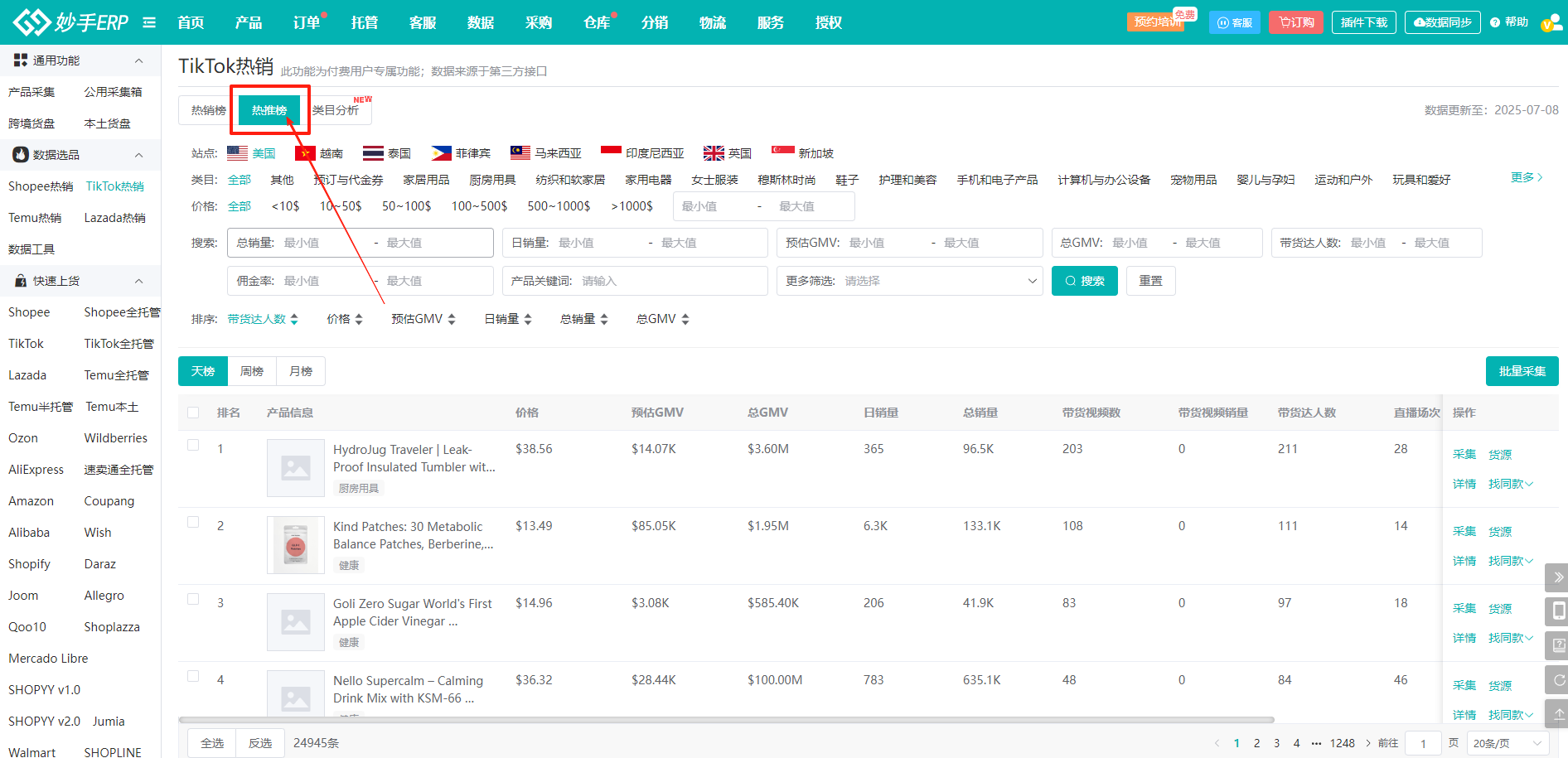1568x758 pixels.
Task: Click the page jump number field
Action: point(1424,743)
